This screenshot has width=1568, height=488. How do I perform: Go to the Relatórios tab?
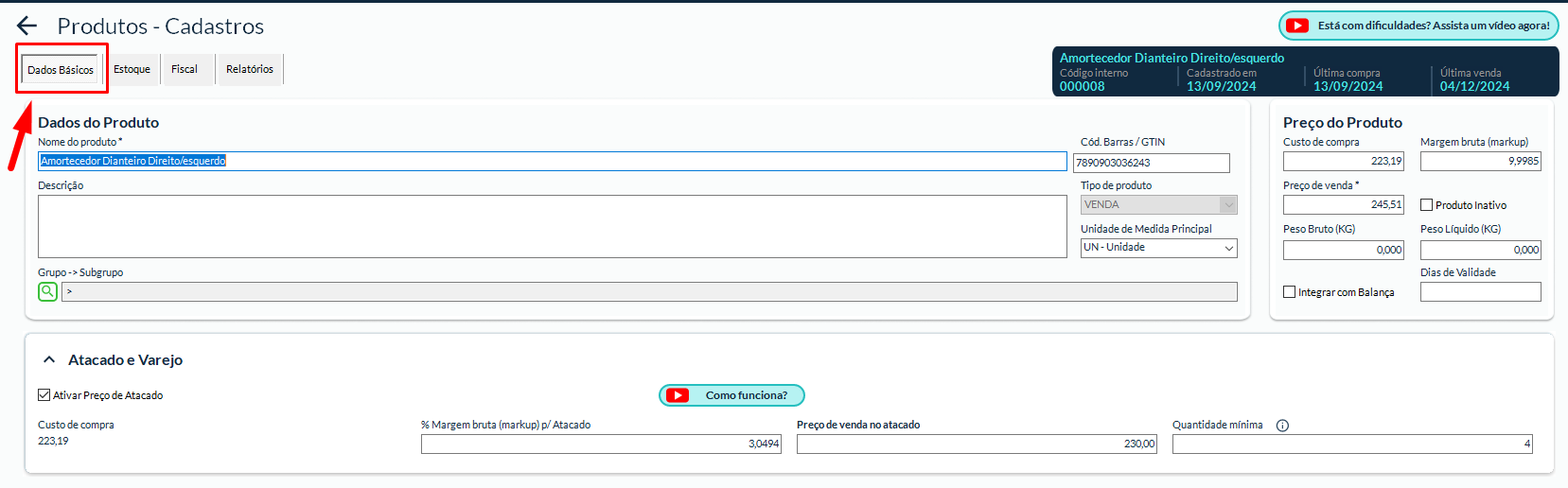tap(250, 69)
